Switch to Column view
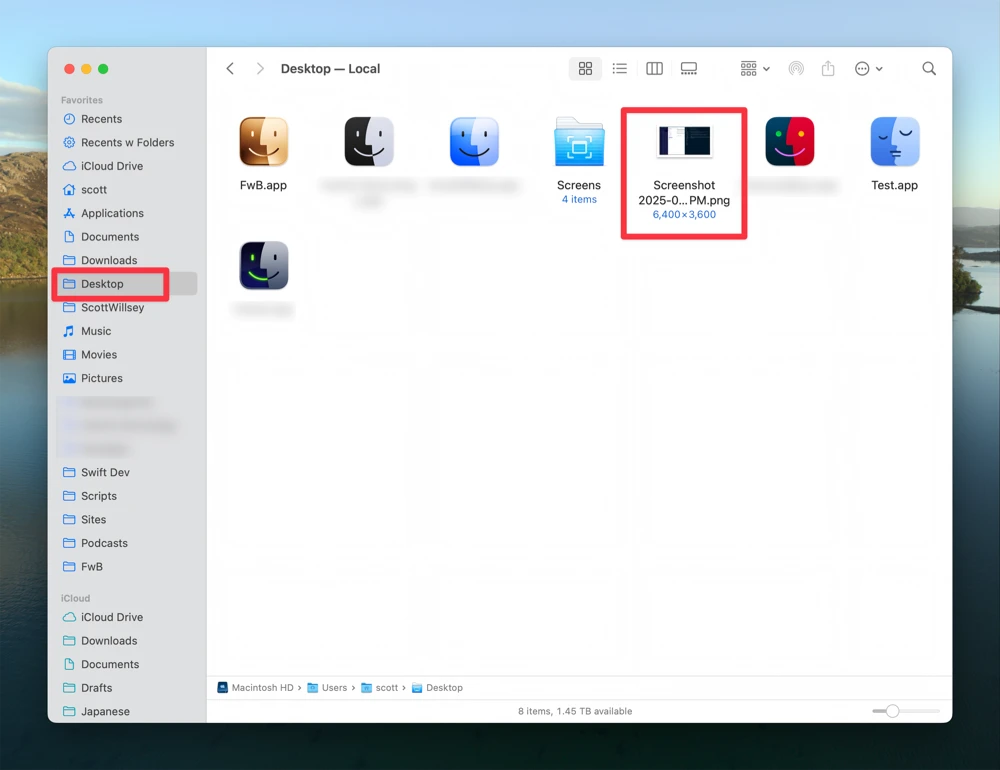This screenshot has width=1000, height=770. [654, 68]
